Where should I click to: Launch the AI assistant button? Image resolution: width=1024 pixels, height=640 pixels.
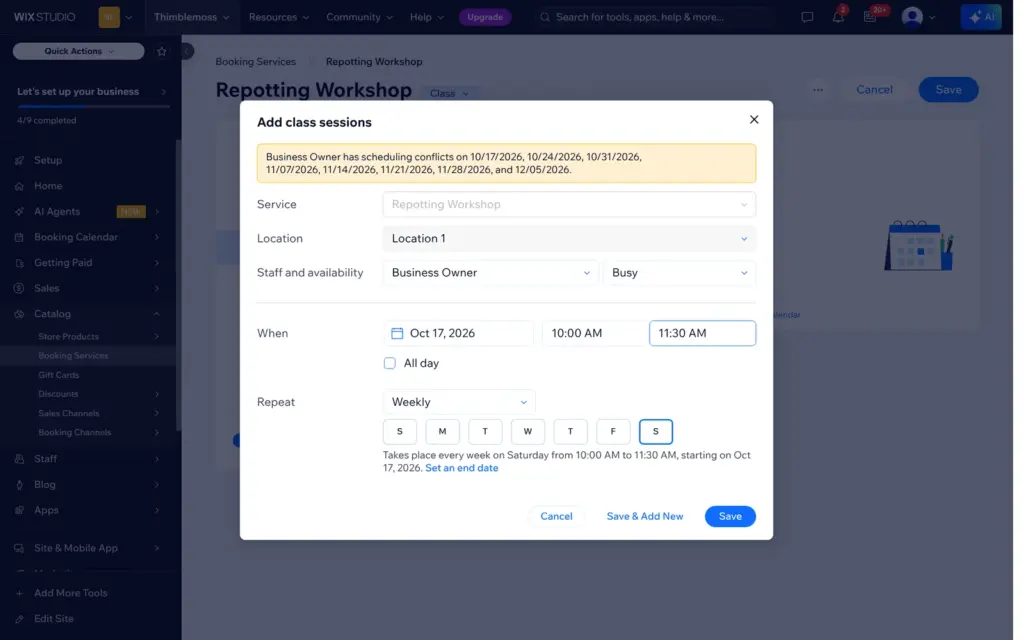tap(981, 17)
